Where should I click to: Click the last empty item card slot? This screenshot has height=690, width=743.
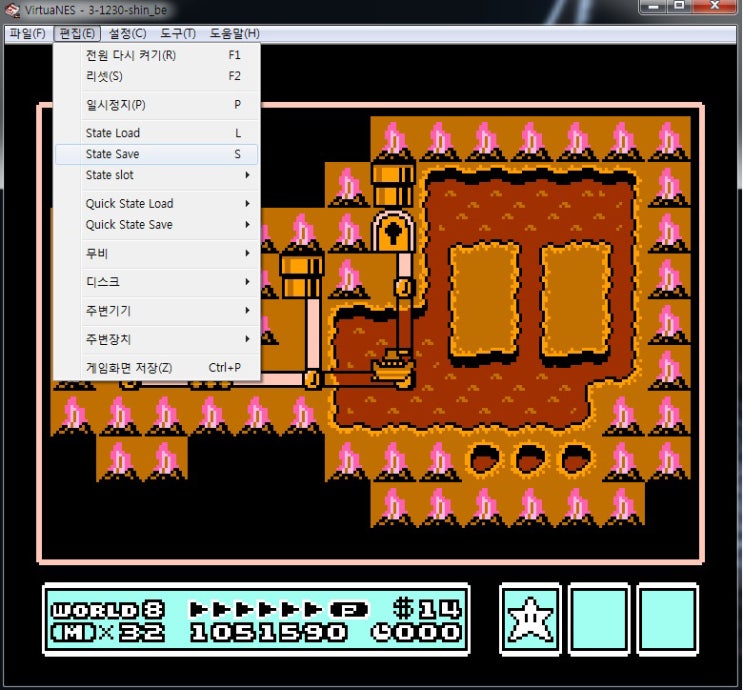tap(668, 619)
